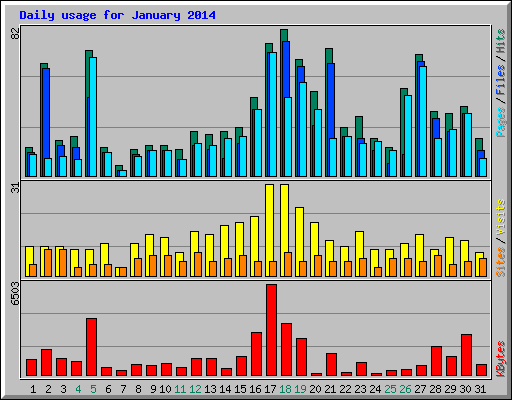Screen dimensions: 512x400
Task: Click day 6 on the x-axis
Action: click(x=108, y=389)
